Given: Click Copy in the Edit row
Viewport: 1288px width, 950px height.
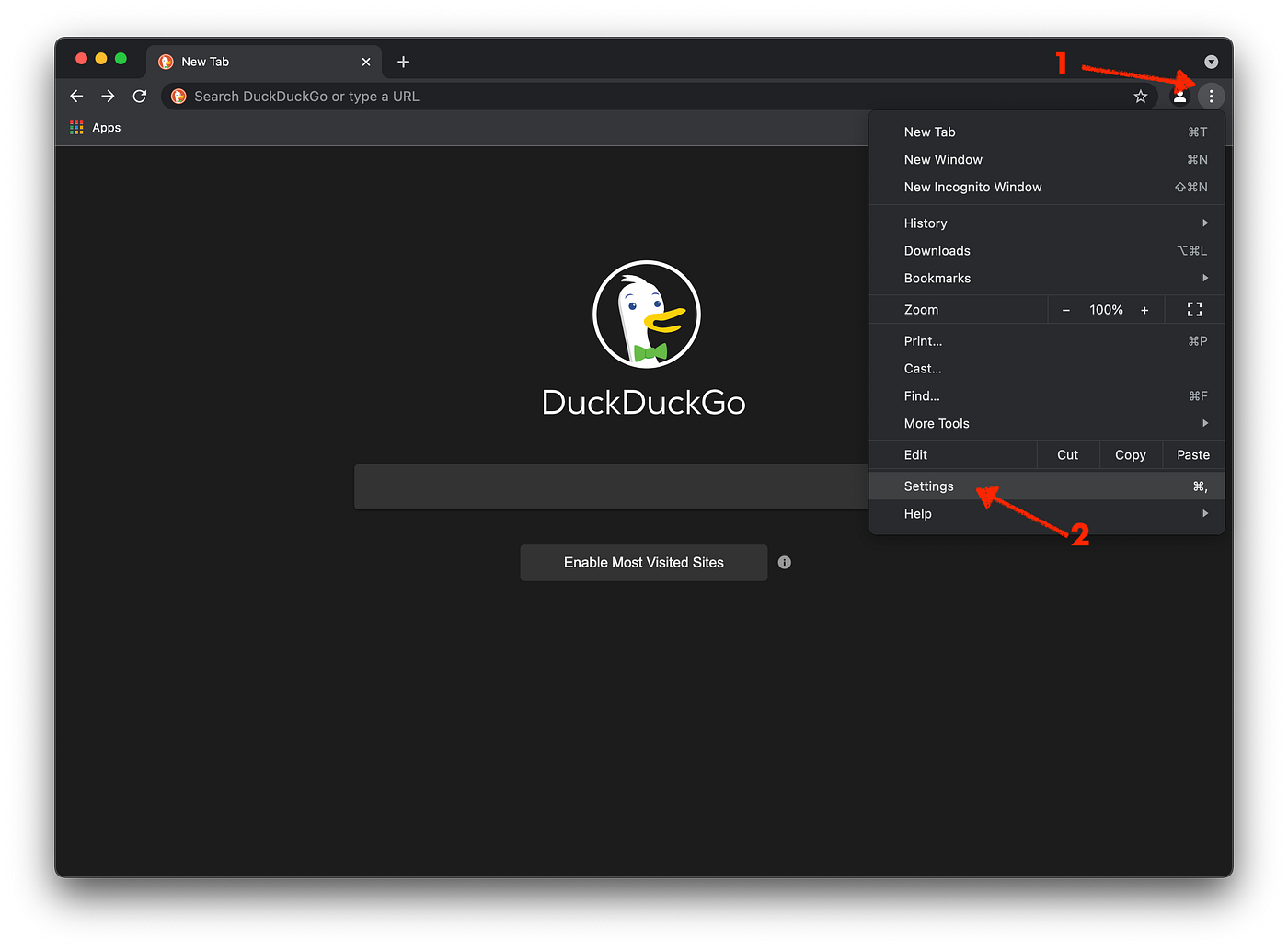Looking at the screenshot, I should coord(1131,455).
